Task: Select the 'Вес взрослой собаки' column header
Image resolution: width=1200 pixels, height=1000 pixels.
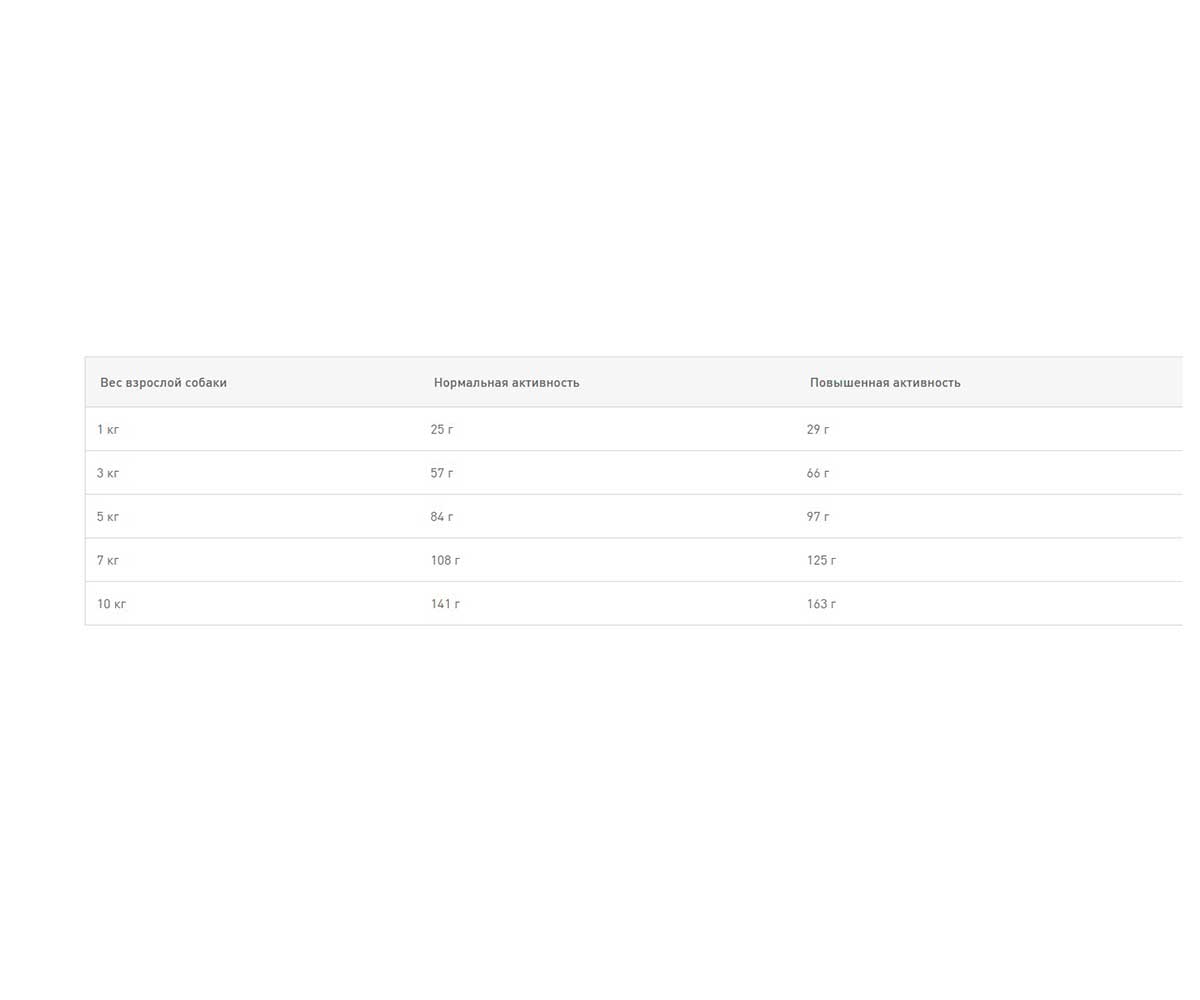Action: click(163, 383)
